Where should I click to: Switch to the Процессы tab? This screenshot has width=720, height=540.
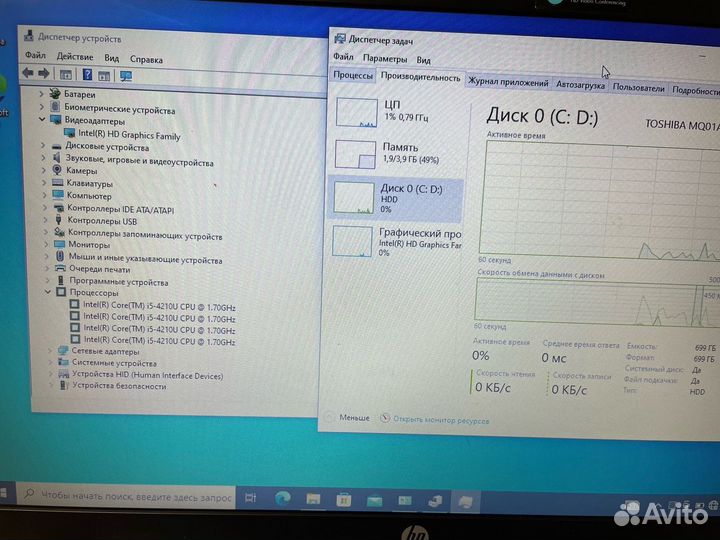click(353, 75)
